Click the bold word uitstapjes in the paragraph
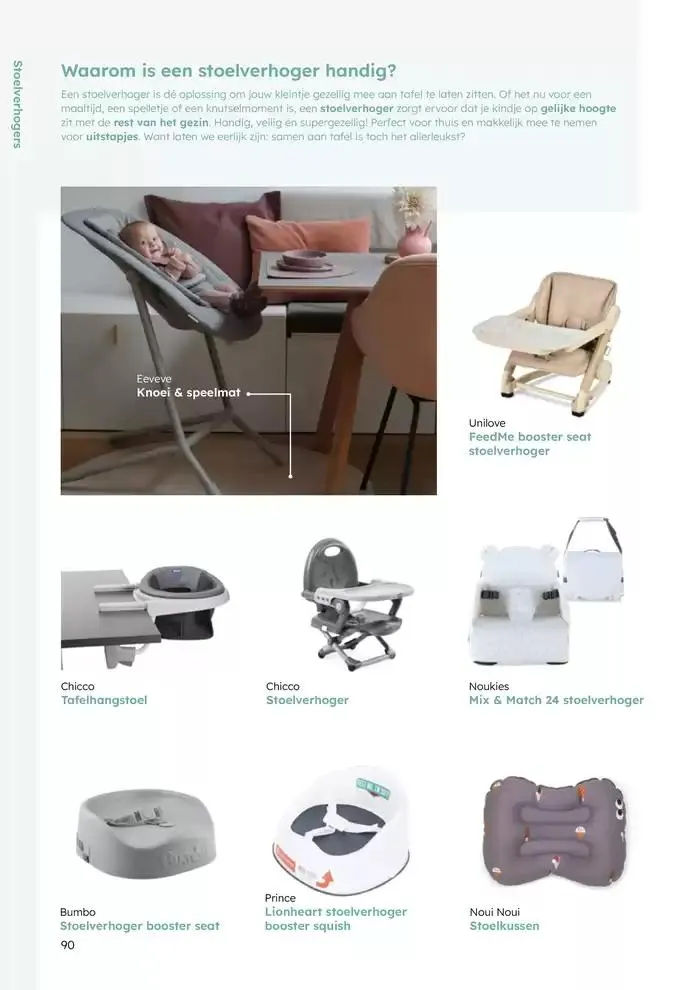This screenshot has height=990, width=700. pyautogui.click(x=112, y=136)
